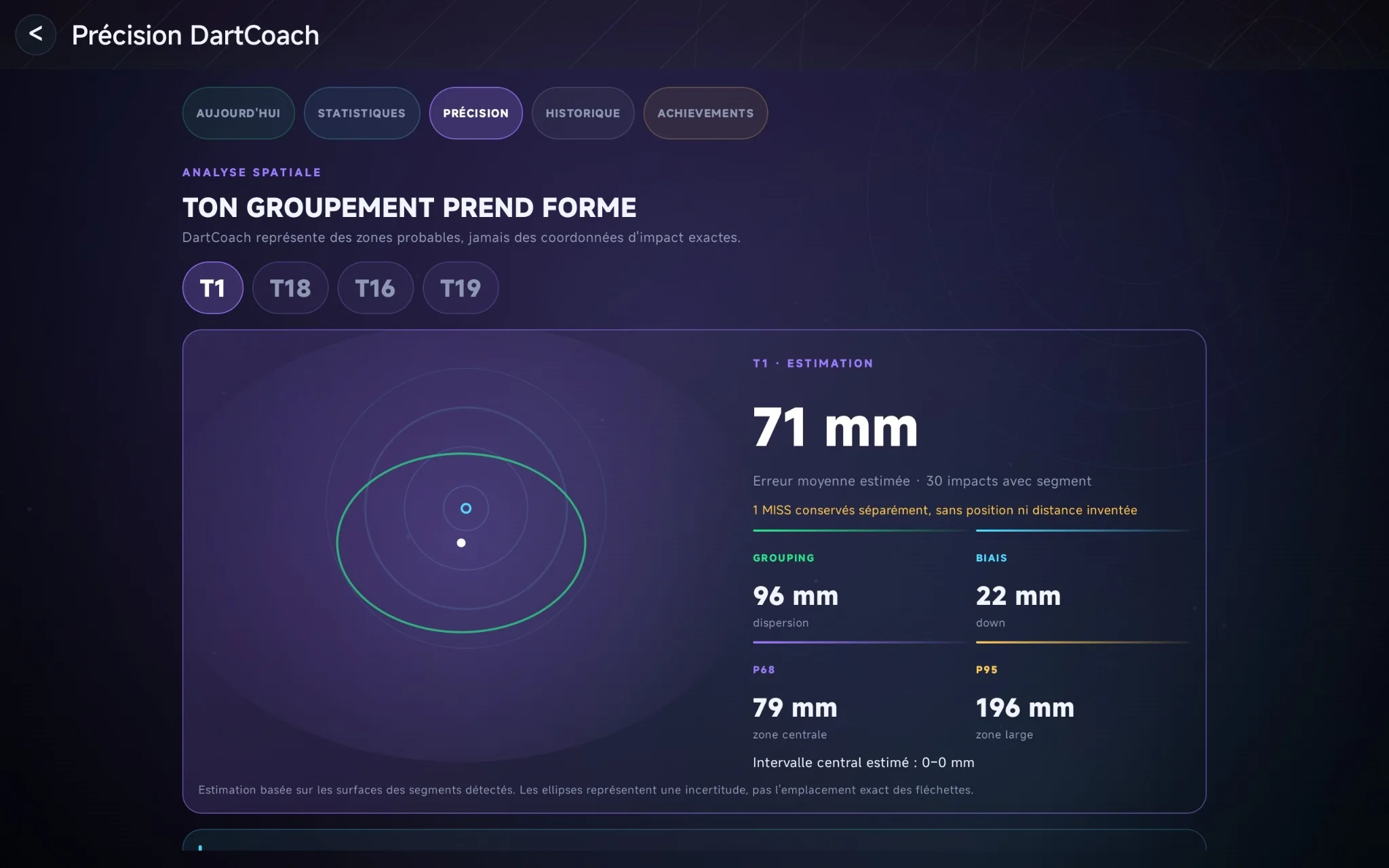Pick the T19 target segment
The width and height of the screenshot is (1389, 868).
tap(461, 288)
